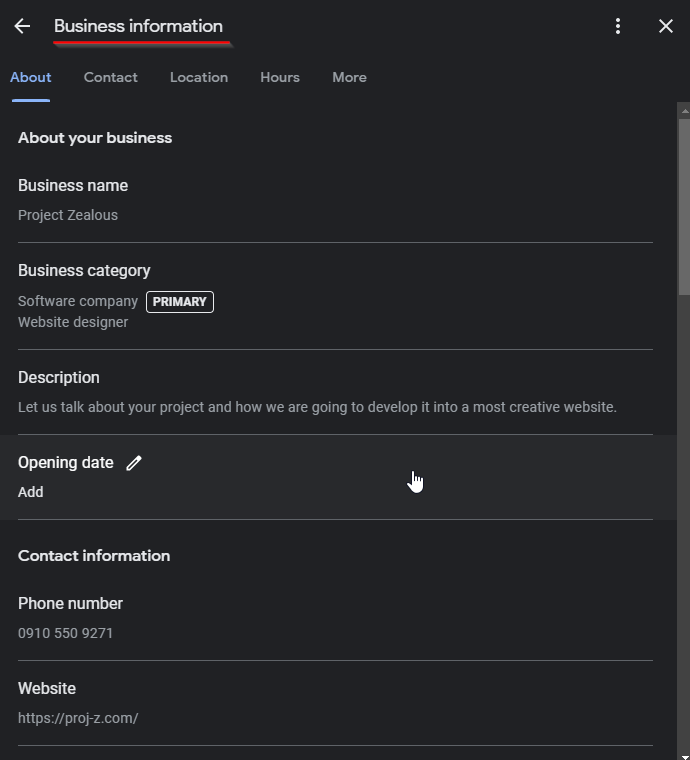Screen dimensions: 690x760
Task: Open the Contact tab
Action: coord(111,77)
